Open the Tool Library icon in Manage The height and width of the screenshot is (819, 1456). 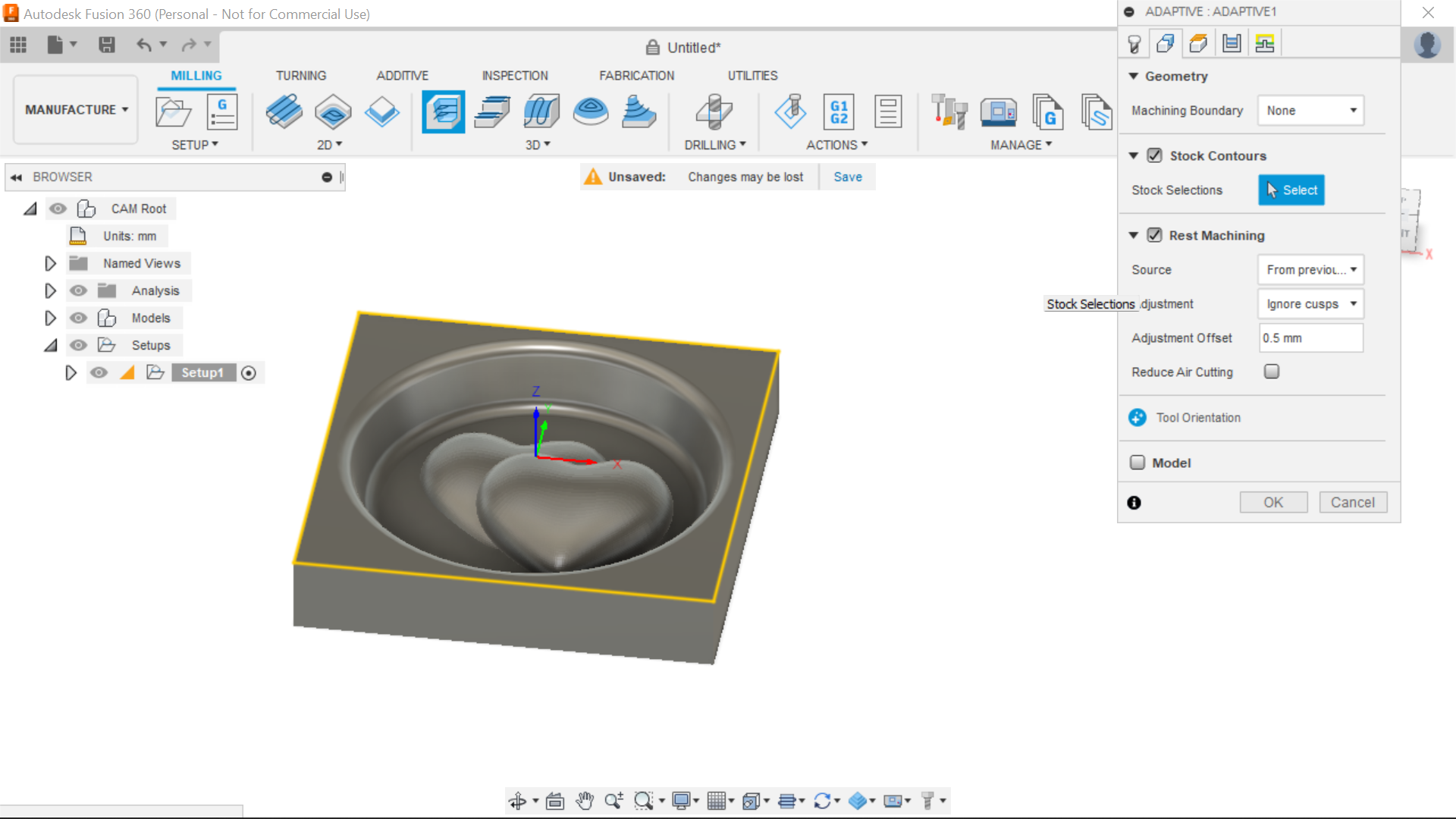coord(949,112)
